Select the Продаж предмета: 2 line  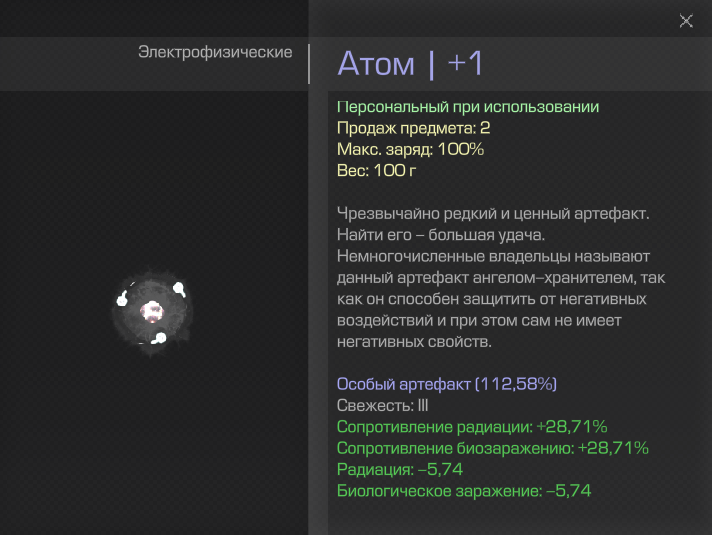tap(413, 128)
